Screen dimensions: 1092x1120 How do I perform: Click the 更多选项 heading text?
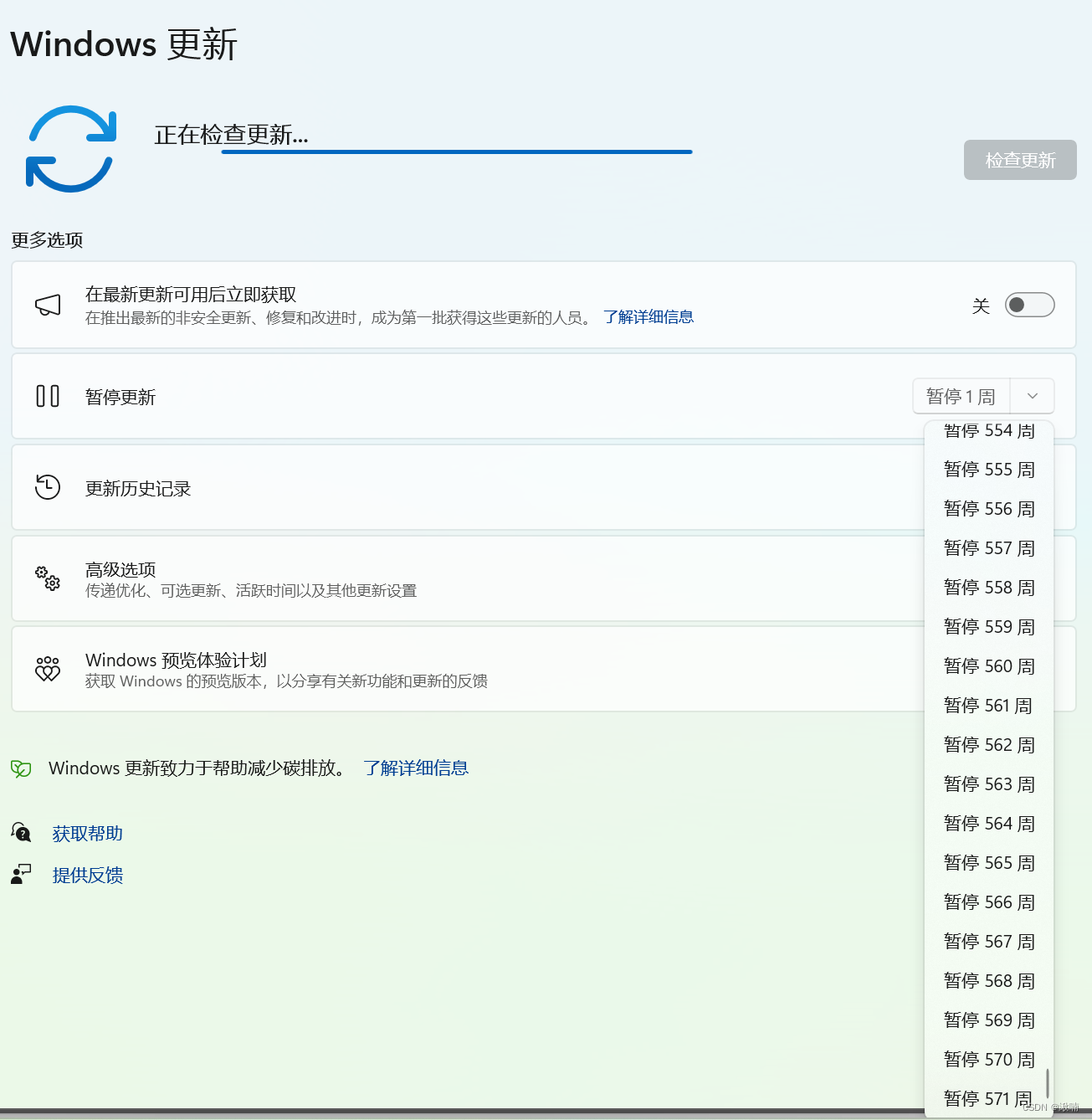click(x=47, y=240)
